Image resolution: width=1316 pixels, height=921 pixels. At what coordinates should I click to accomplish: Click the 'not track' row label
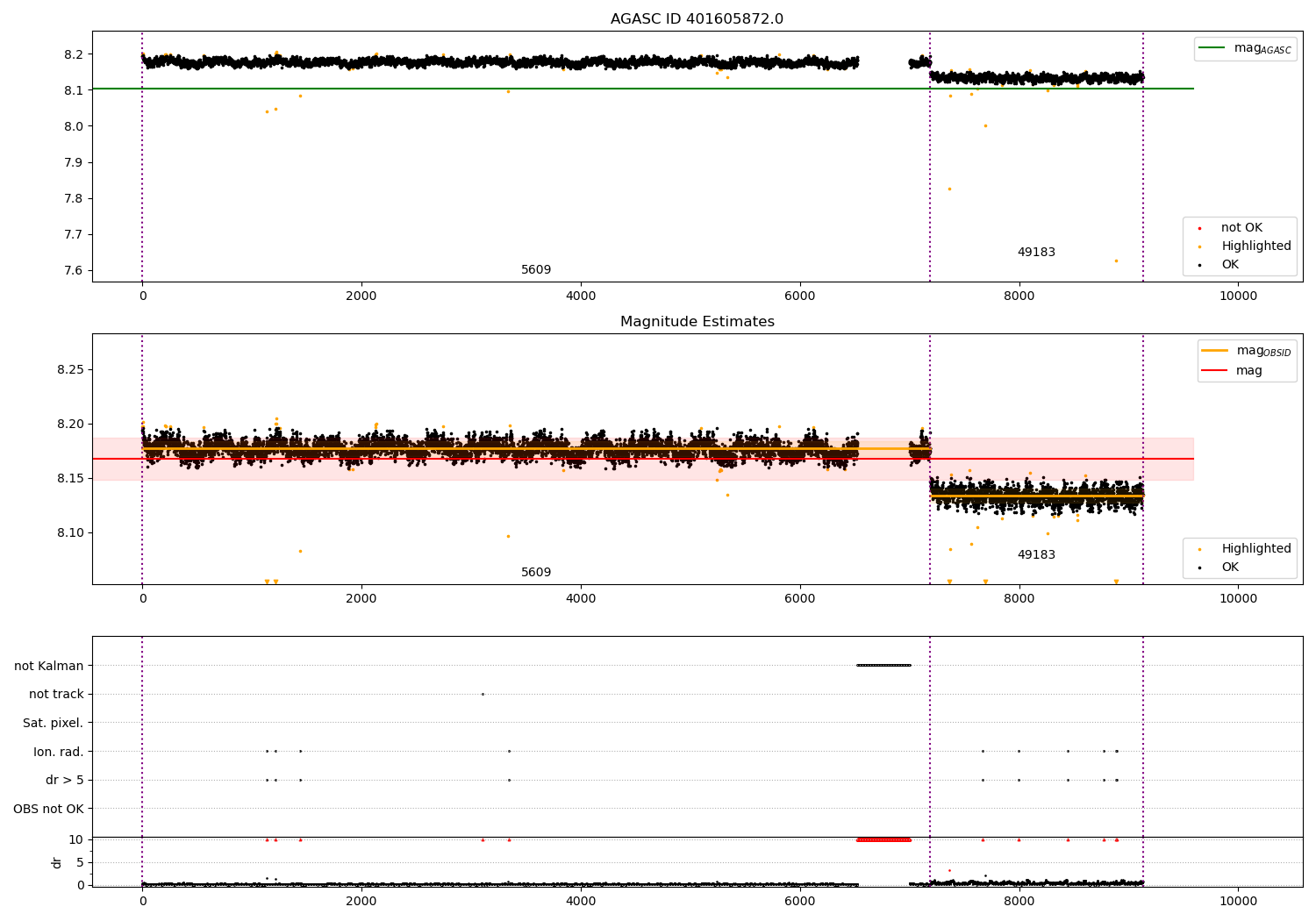click(x=56, y=695)
